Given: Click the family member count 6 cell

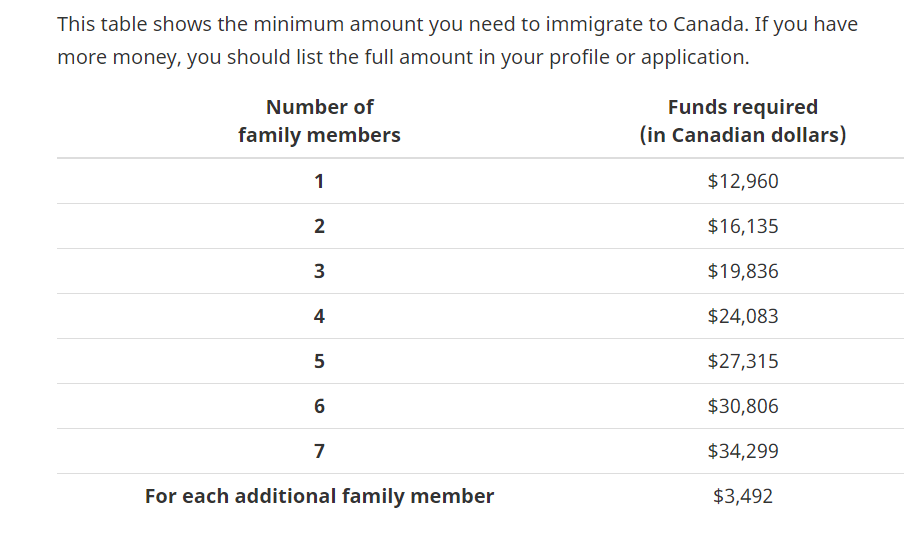Looking at the screenshot, I should pos(319,406).
